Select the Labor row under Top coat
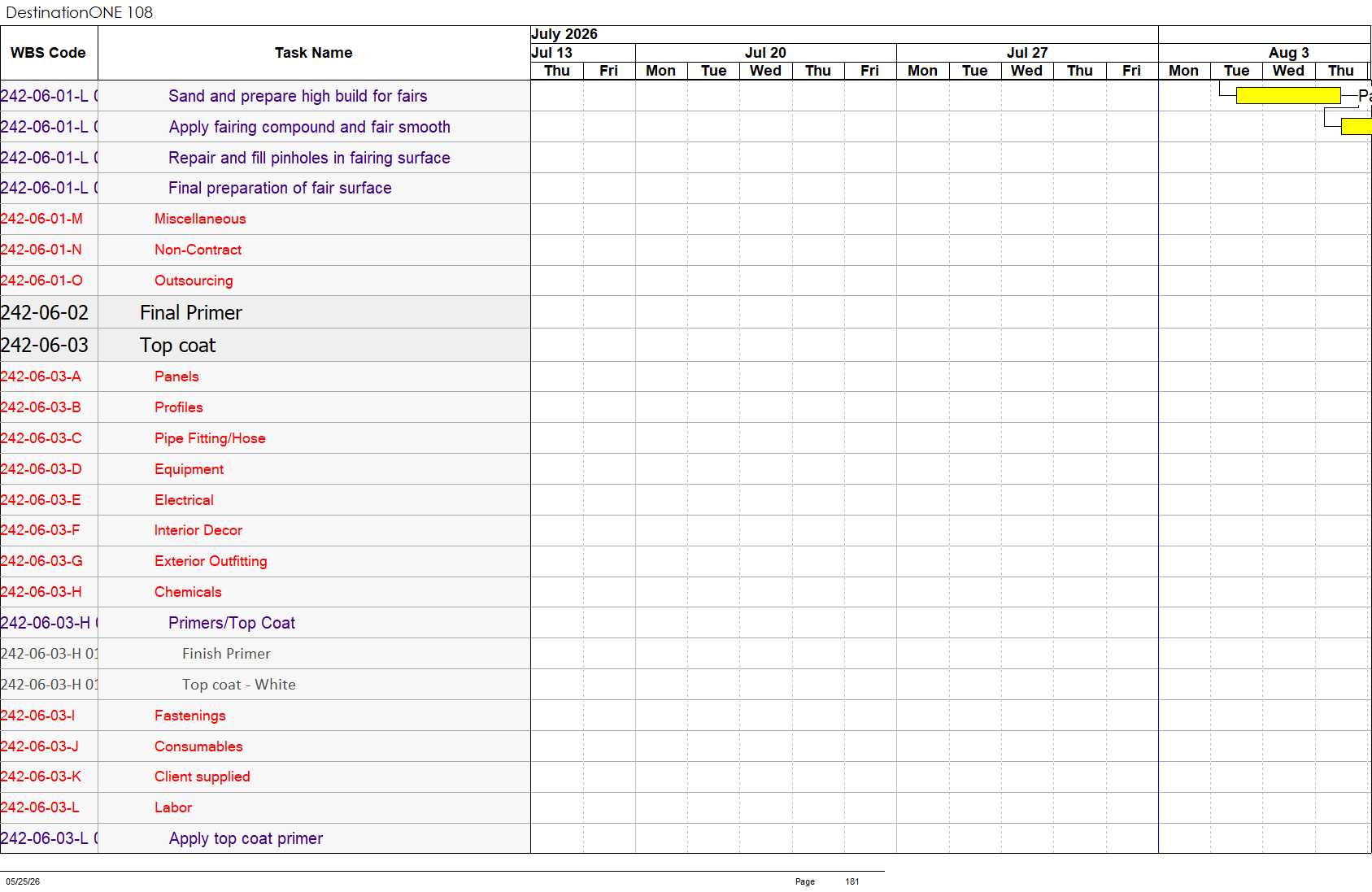The width and height of the screenshot is (1372, 892). click(265, 807)
